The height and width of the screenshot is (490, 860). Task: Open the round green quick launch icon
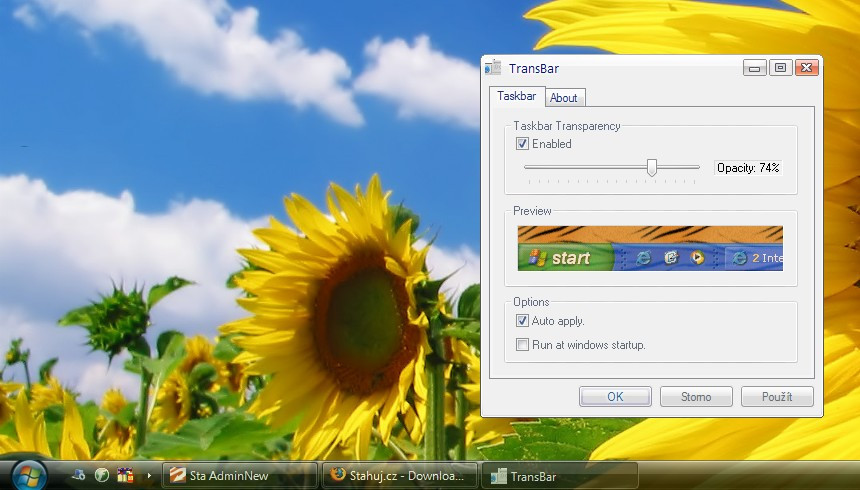101,475
